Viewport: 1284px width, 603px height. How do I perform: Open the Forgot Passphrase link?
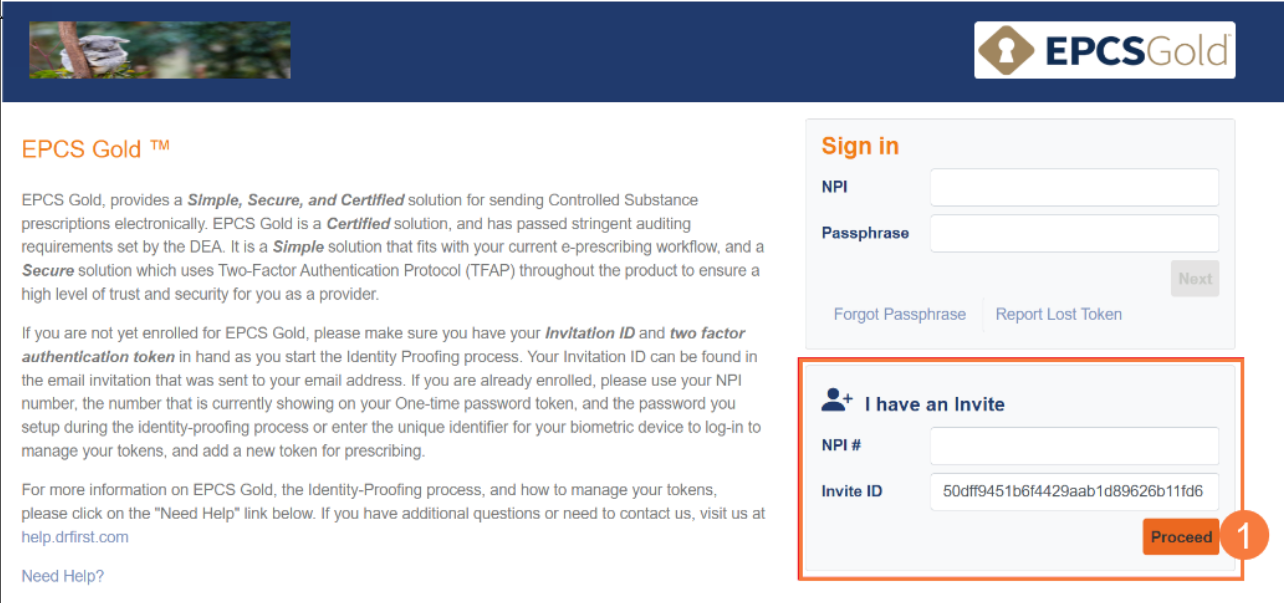coord(899,314)
